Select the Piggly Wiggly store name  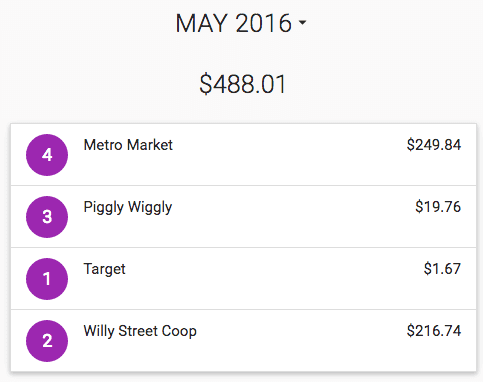point(128,208)
